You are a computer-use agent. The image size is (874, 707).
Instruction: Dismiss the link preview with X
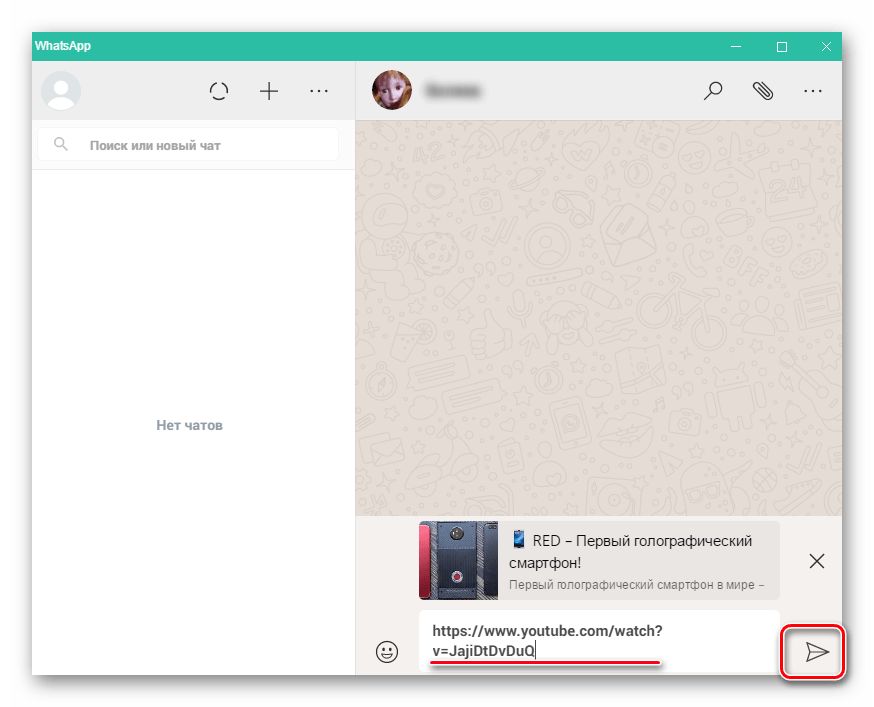tap(817, 561)
